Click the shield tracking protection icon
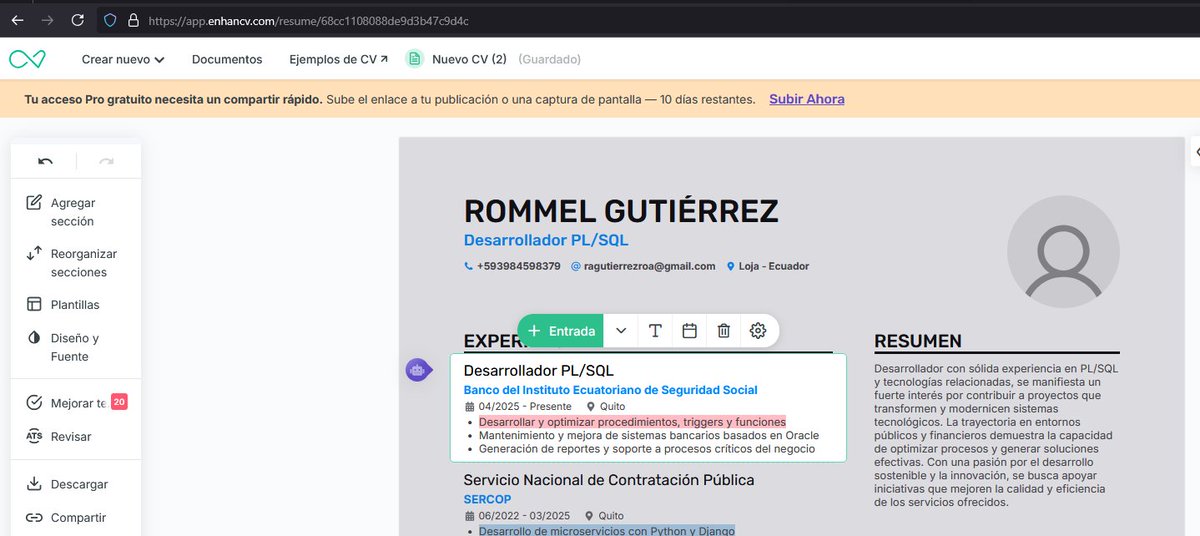This screenshot has width=1200, height=536. (110, 20)
